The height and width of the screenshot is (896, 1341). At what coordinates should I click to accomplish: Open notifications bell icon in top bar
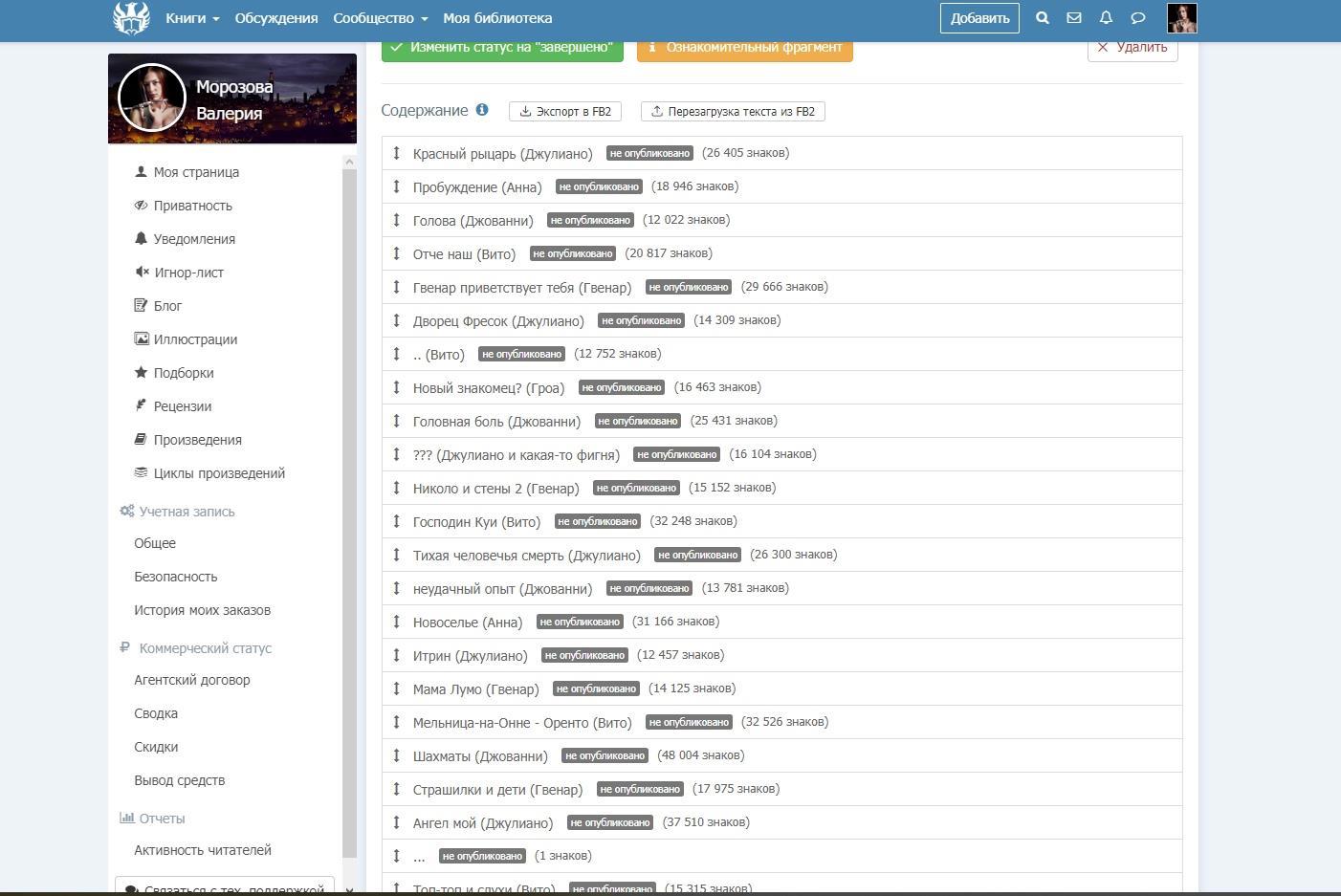1106,18
